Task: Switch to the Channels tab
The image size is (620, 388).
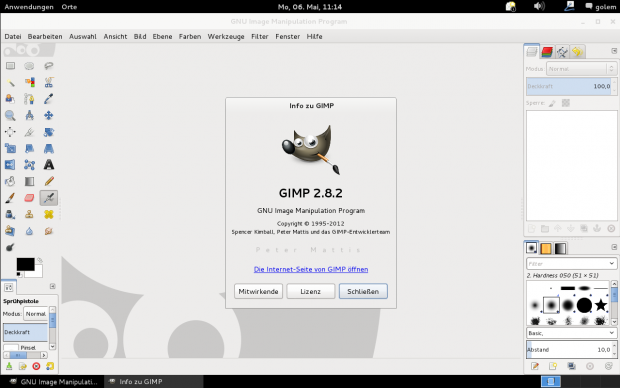Action: coord(547,52)
